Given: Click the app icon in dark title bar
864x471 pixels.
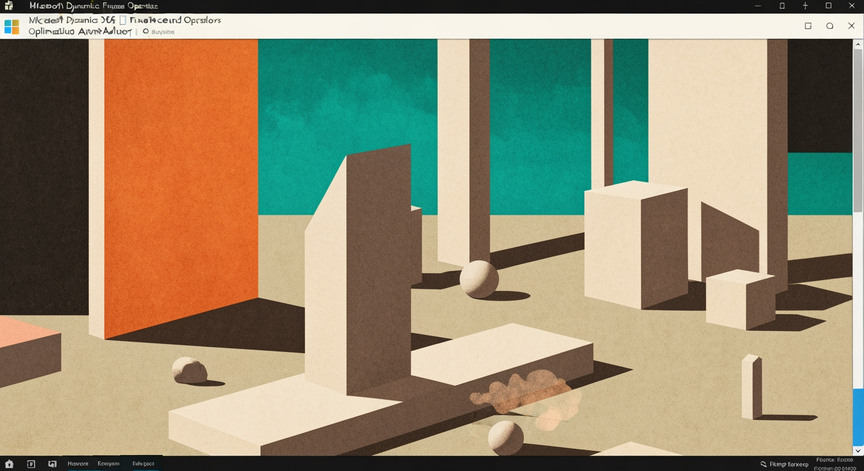Looking at the screenshot, I should (x=8, y=6).
